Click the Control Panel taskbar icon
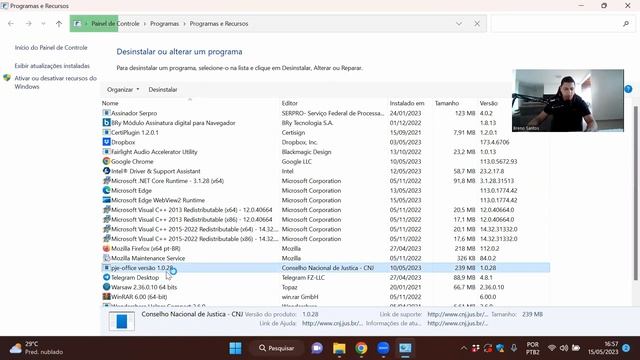 (405, 348)
